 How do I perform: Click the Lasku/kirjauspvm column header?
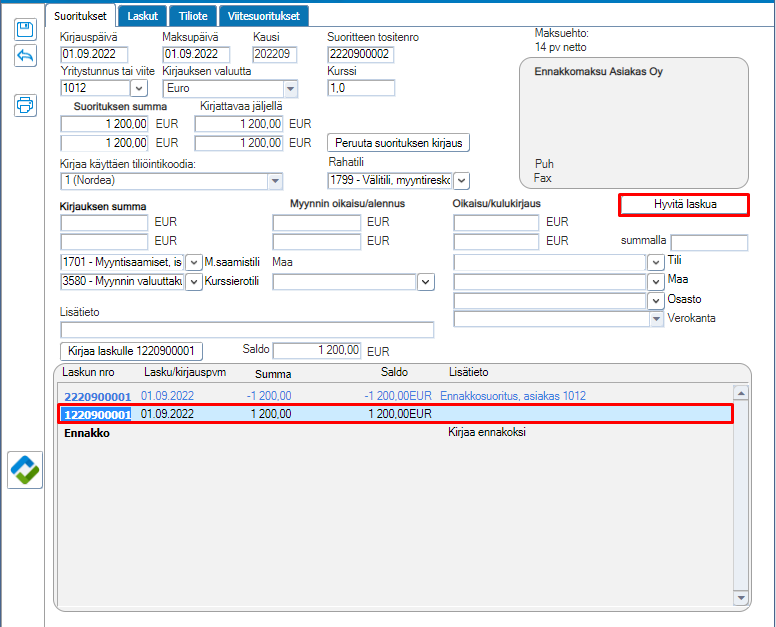pos(185,372)
